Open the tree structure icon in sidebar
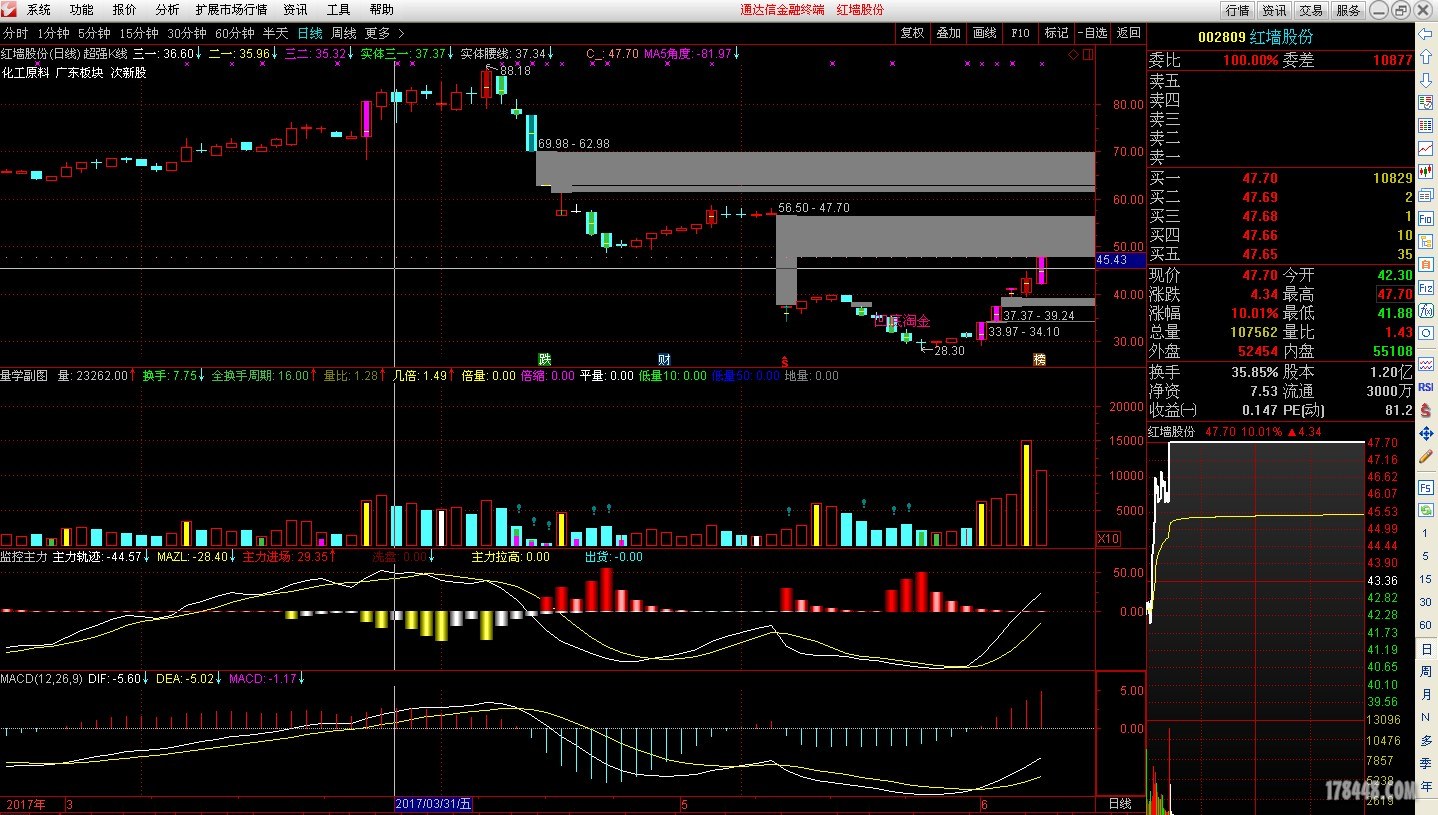Viewport: 1438px width, 815px height. (1425, 241)
